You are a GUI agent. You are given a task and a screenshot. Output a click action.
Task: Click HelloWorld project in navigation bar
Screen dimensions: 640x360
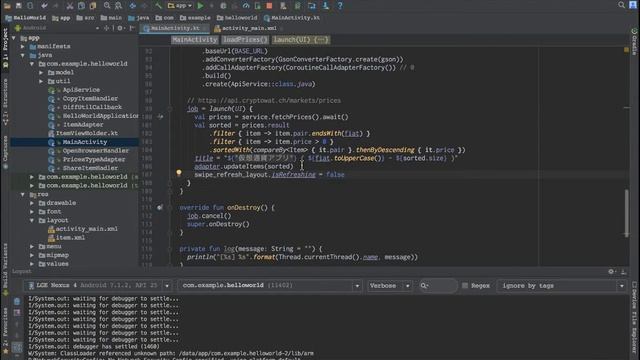click(26, 18)
